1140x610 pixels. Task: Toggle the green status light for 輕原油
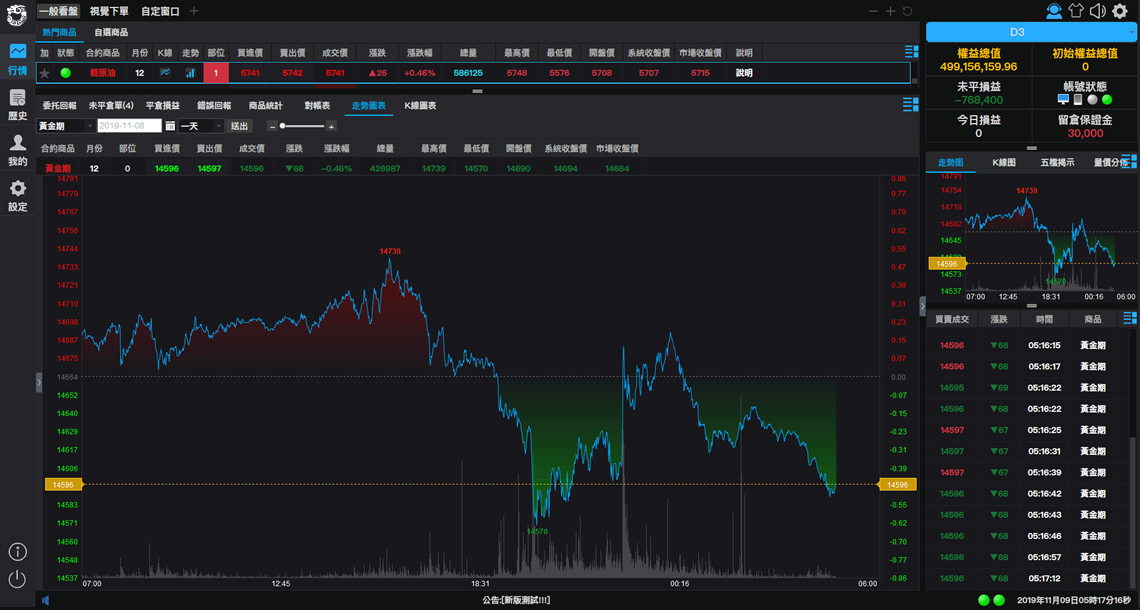[65, 73]
